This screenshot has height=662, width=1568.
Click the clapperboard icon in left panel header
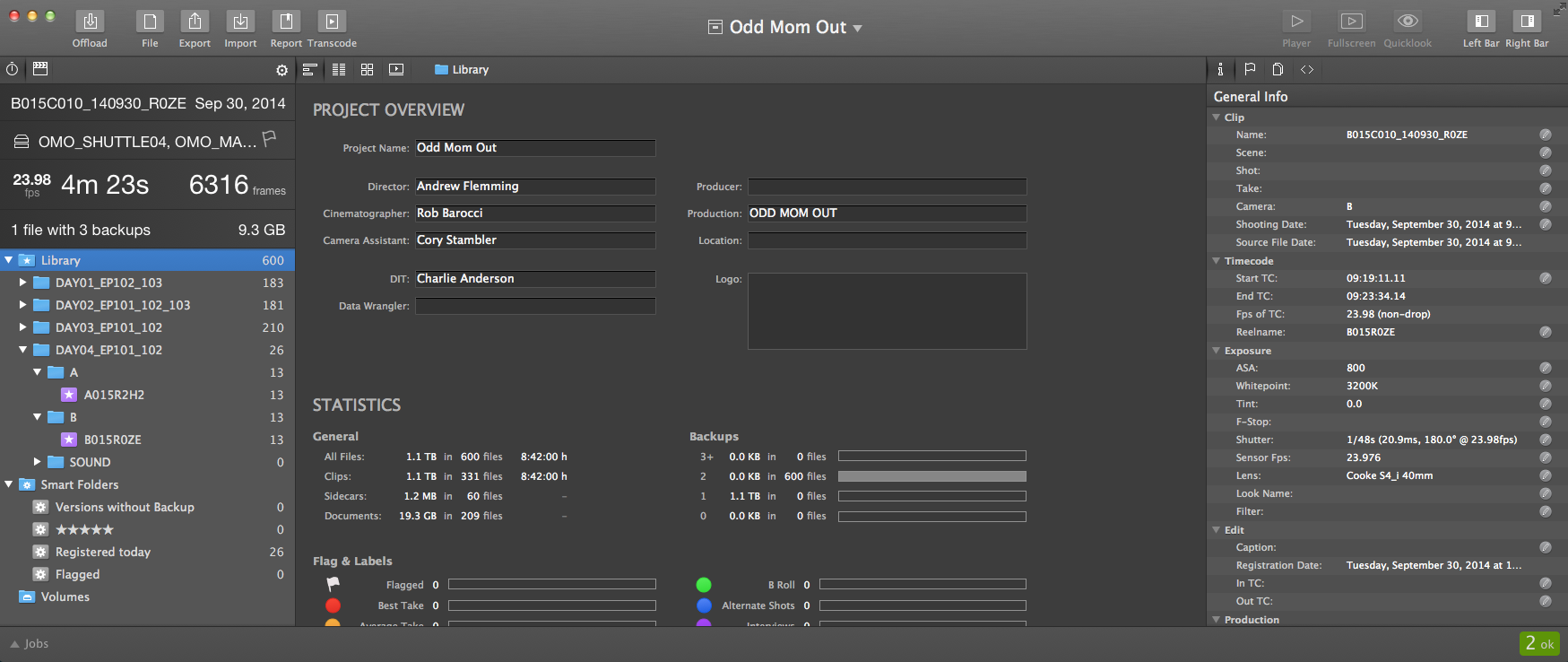pos(40,69)
